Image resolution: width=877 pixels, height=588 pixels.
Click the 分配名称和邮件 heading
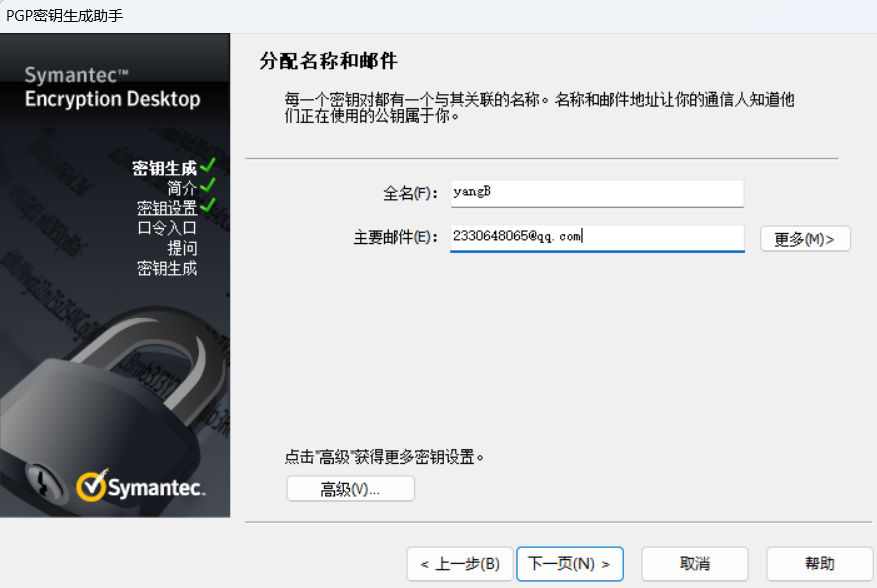328,61
